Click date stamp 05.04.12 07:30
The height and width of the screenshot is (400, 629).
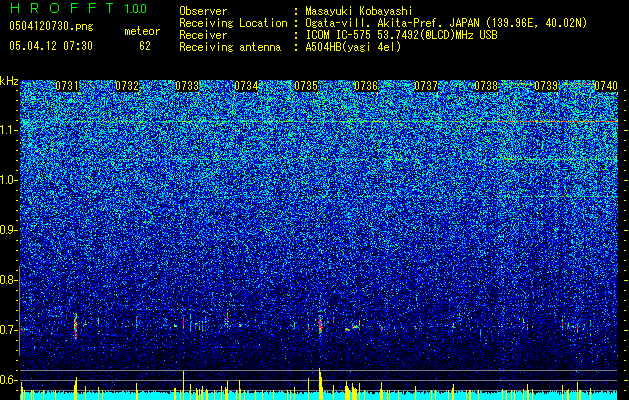[51, 46]
